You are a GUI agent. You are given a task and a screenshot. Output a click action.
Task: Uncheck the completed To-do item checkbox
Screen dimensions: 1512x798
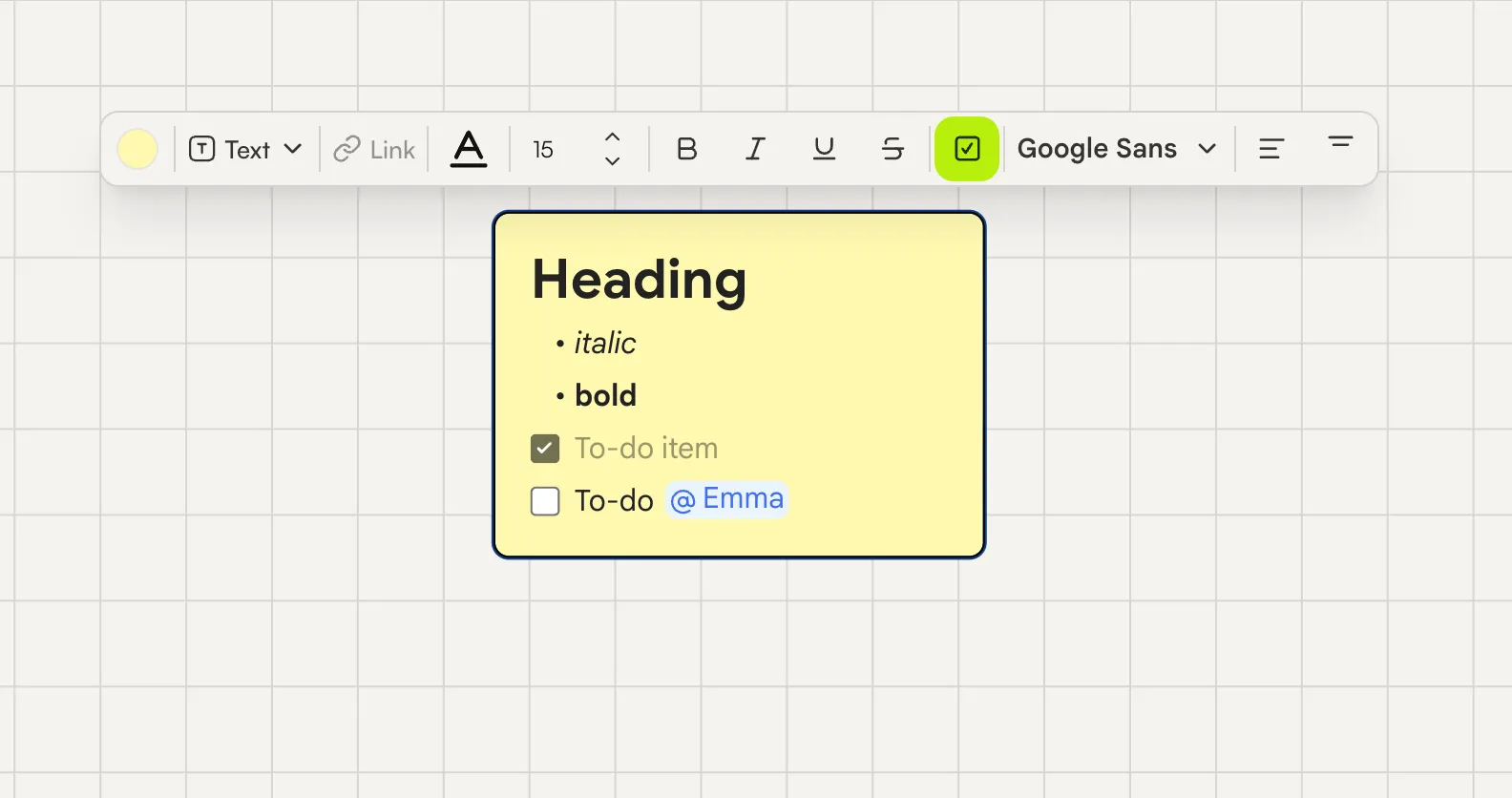tap(545, 449)
